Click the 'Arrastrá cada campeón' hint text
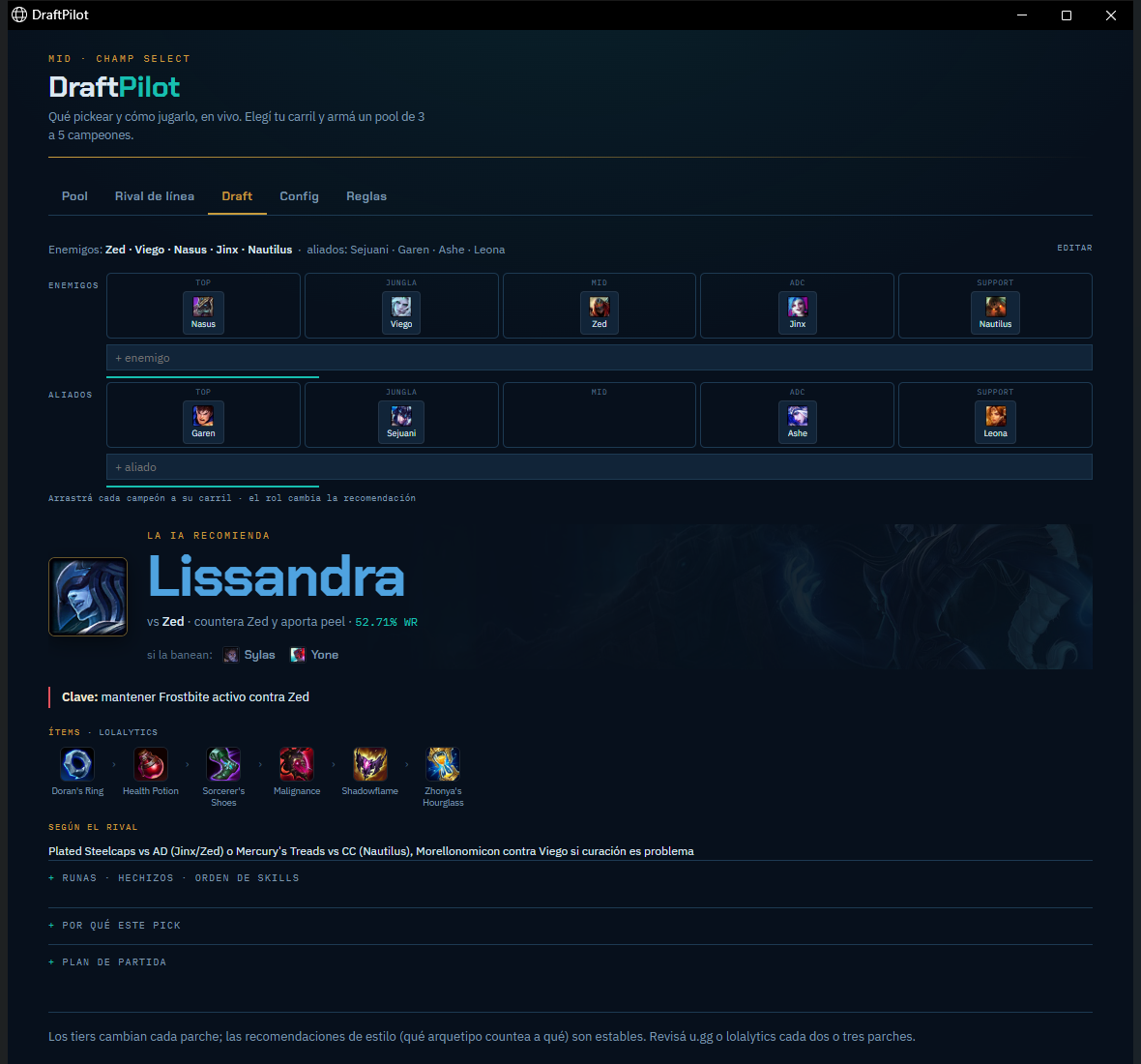1141x1064 pixels. click(231, 498)
